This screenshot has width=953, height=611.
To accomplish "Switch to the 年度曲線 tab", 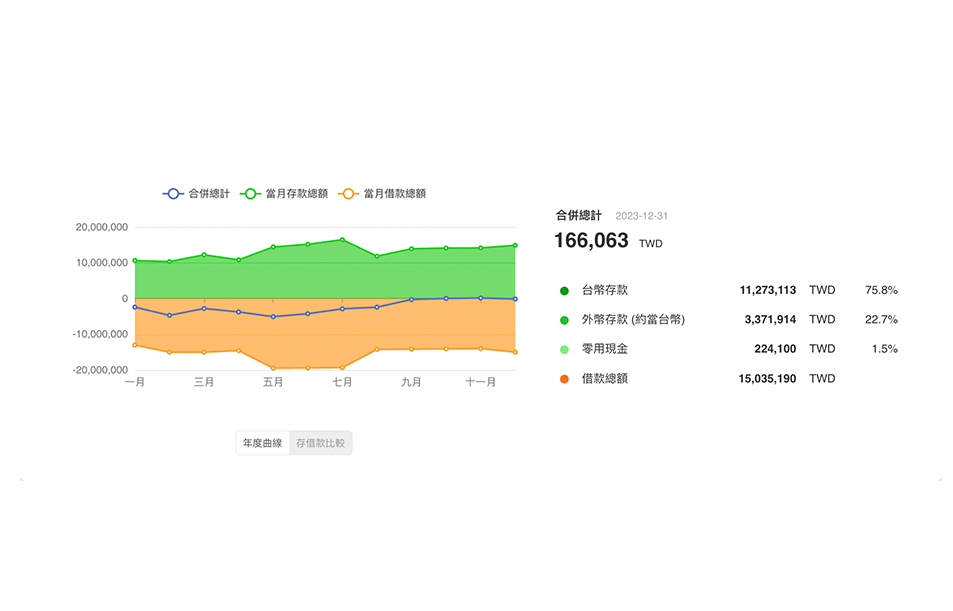I will 263,443.
